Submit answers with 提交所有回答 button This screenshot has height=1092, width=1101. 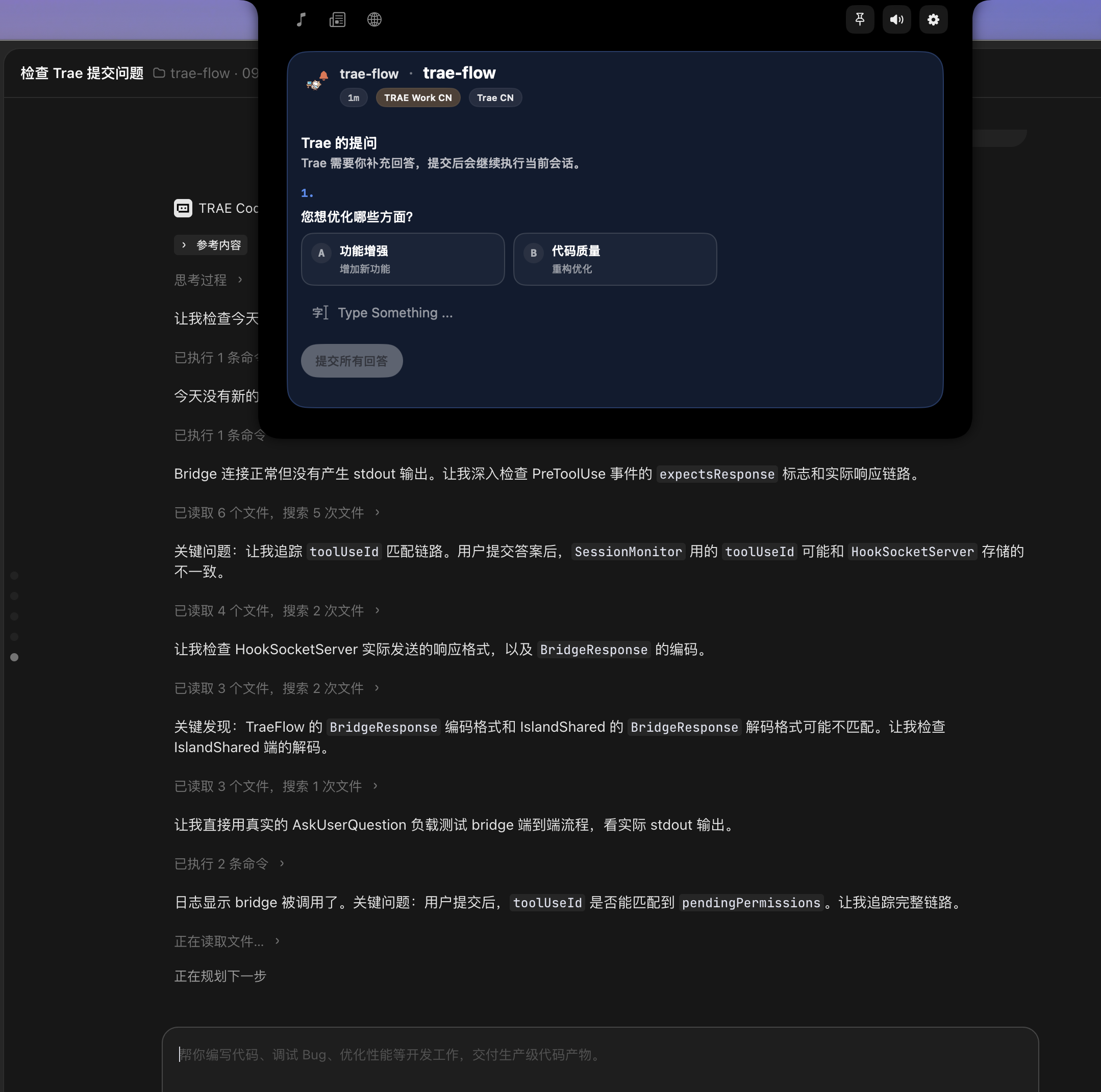[x=352, y=361]
